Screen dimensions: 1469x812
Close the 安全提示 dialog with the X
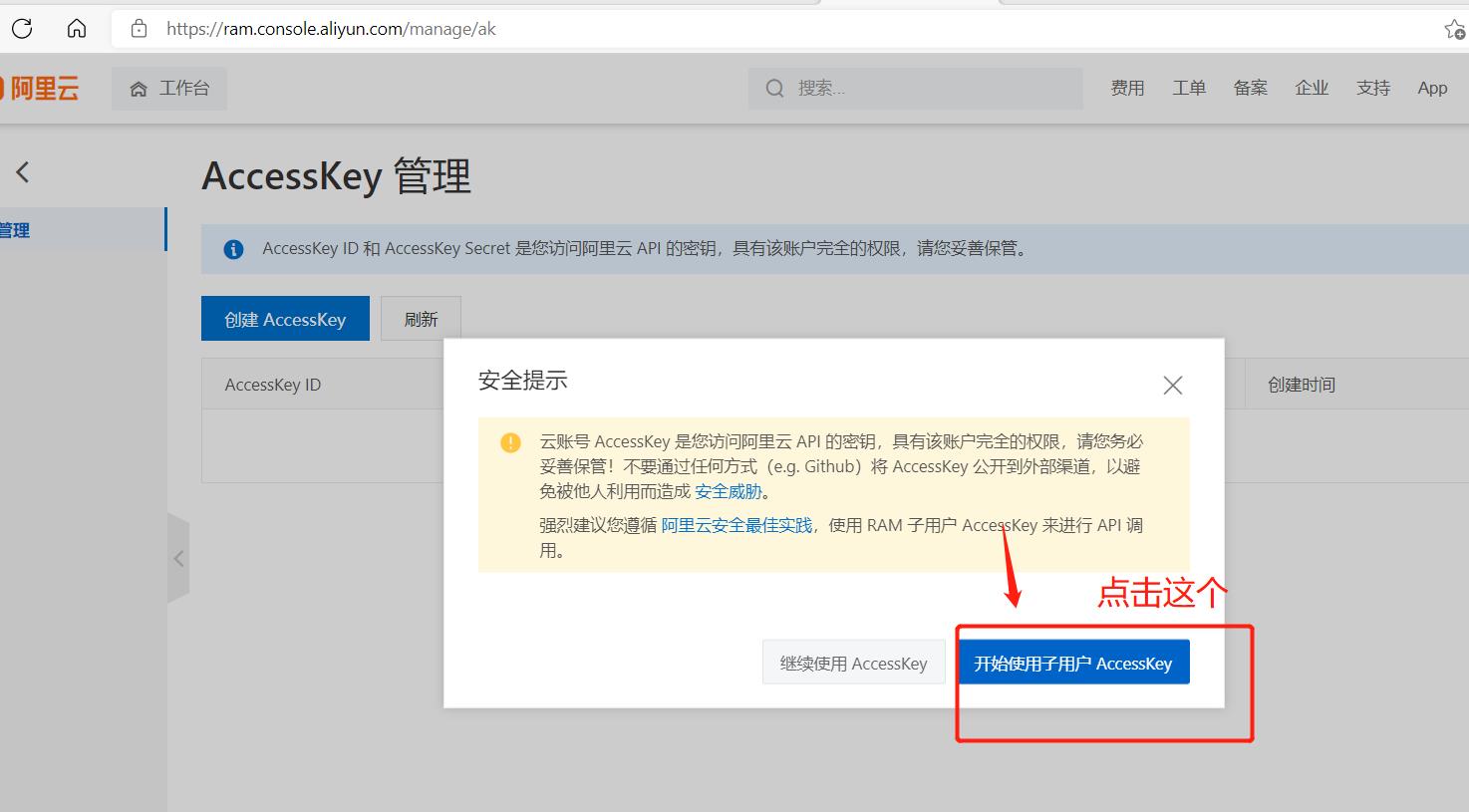coord(1173,386)
